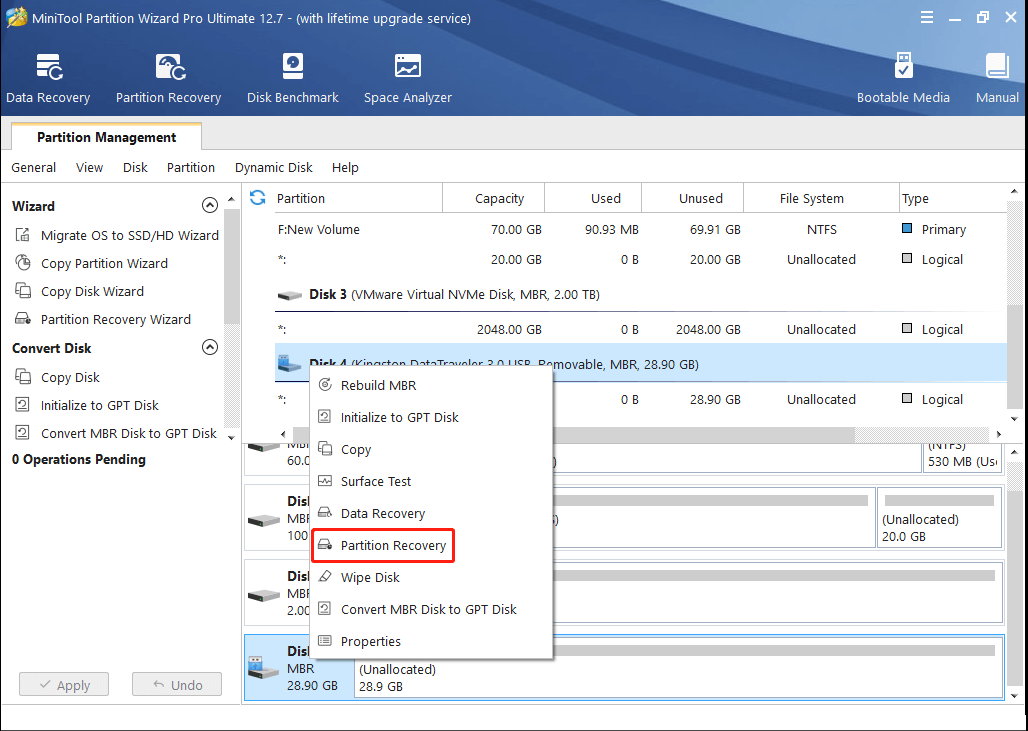Image resolution: width=1028 pixels, height=731 pixels.
Task: Click the Undo button
Action: [x=177, y=684]
